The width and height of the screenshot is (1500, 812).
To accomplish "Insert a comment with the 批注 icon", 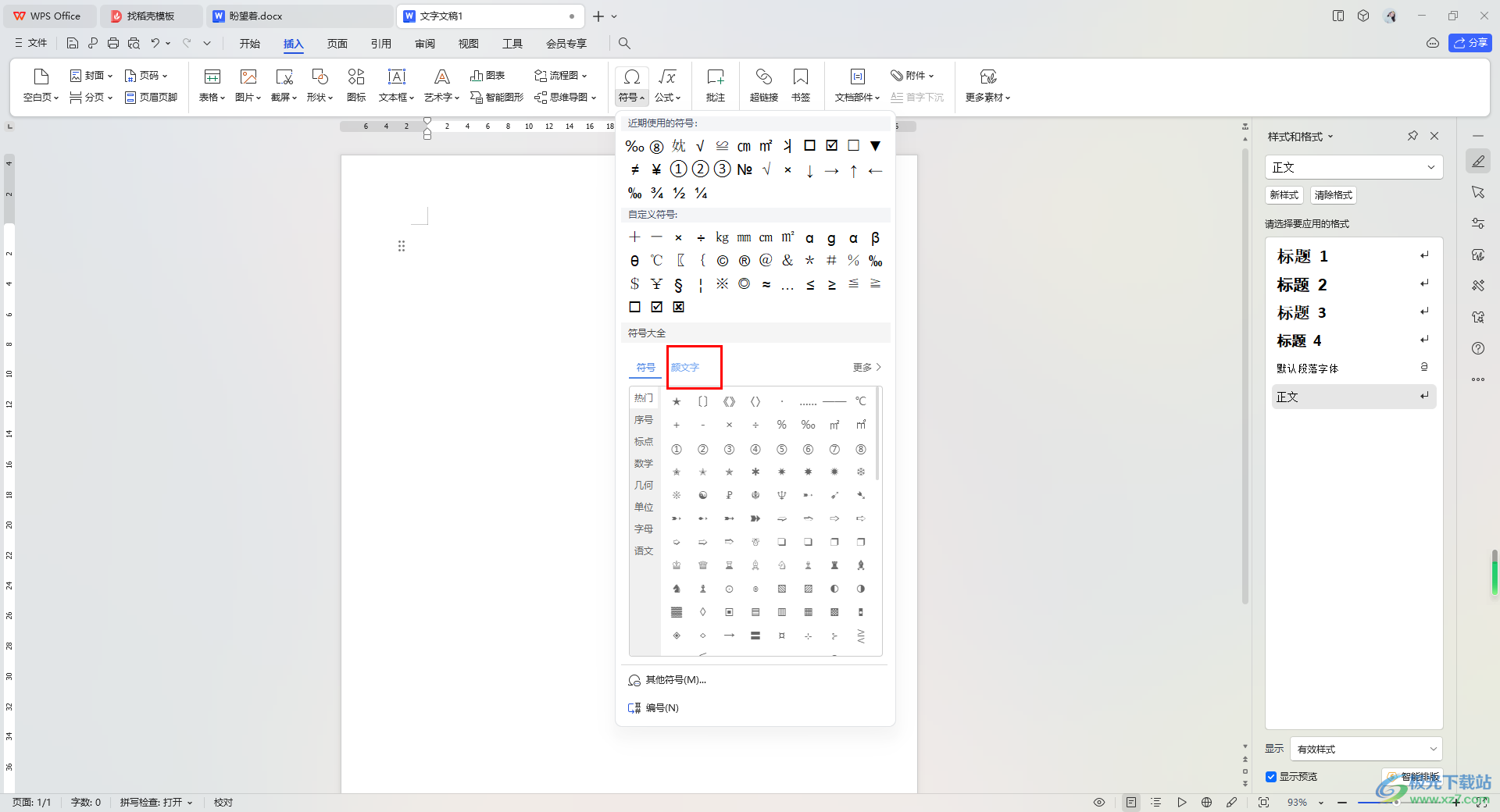I will (716, 86).
